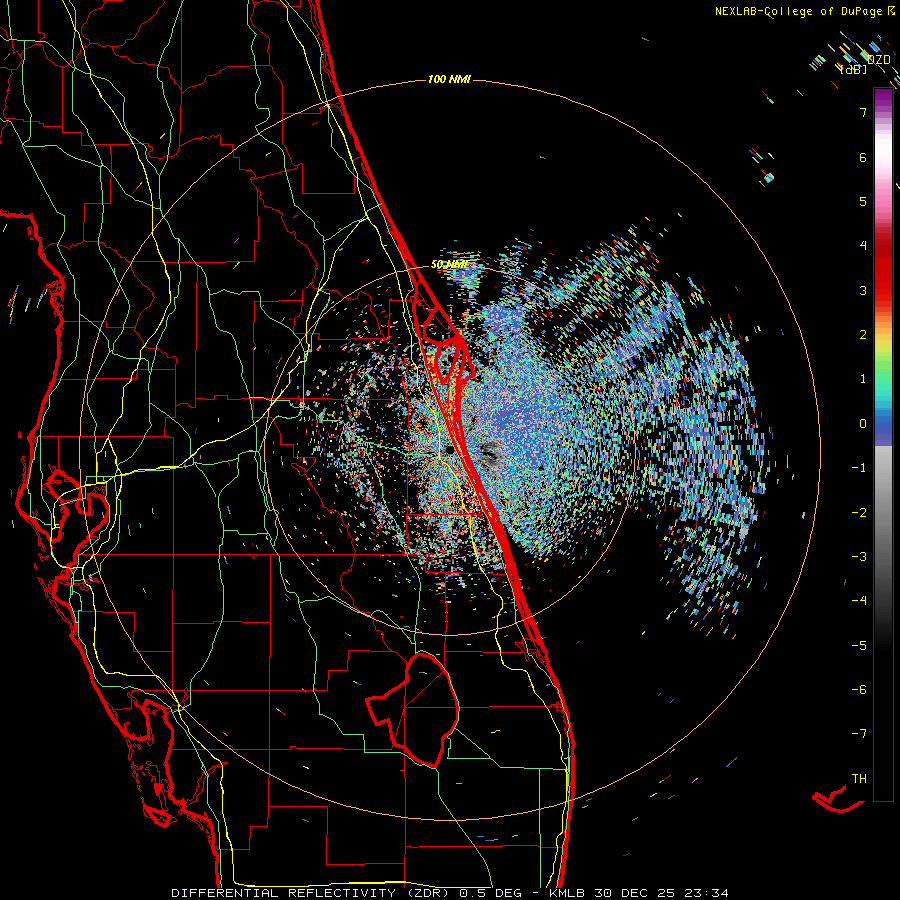
Task: Click the -5 value on the color scale
Action: tap(859, 646)
